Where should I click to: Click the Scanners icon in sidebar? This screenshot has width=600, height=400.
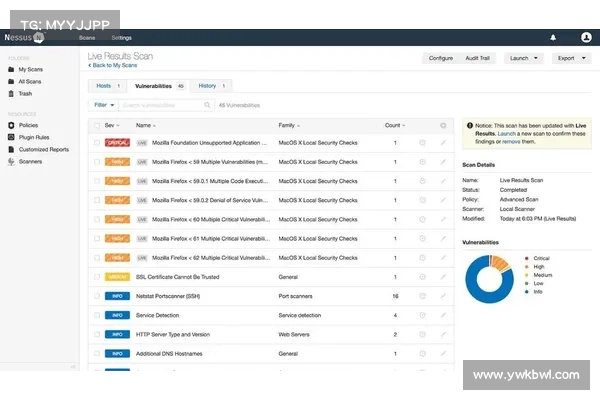point(11,162)
